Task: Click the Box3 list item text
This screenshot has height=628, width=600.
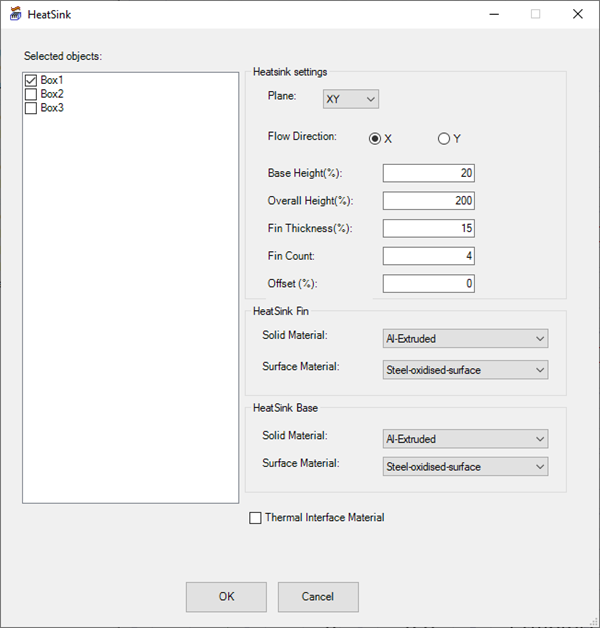Action: (x=52, y=108)
